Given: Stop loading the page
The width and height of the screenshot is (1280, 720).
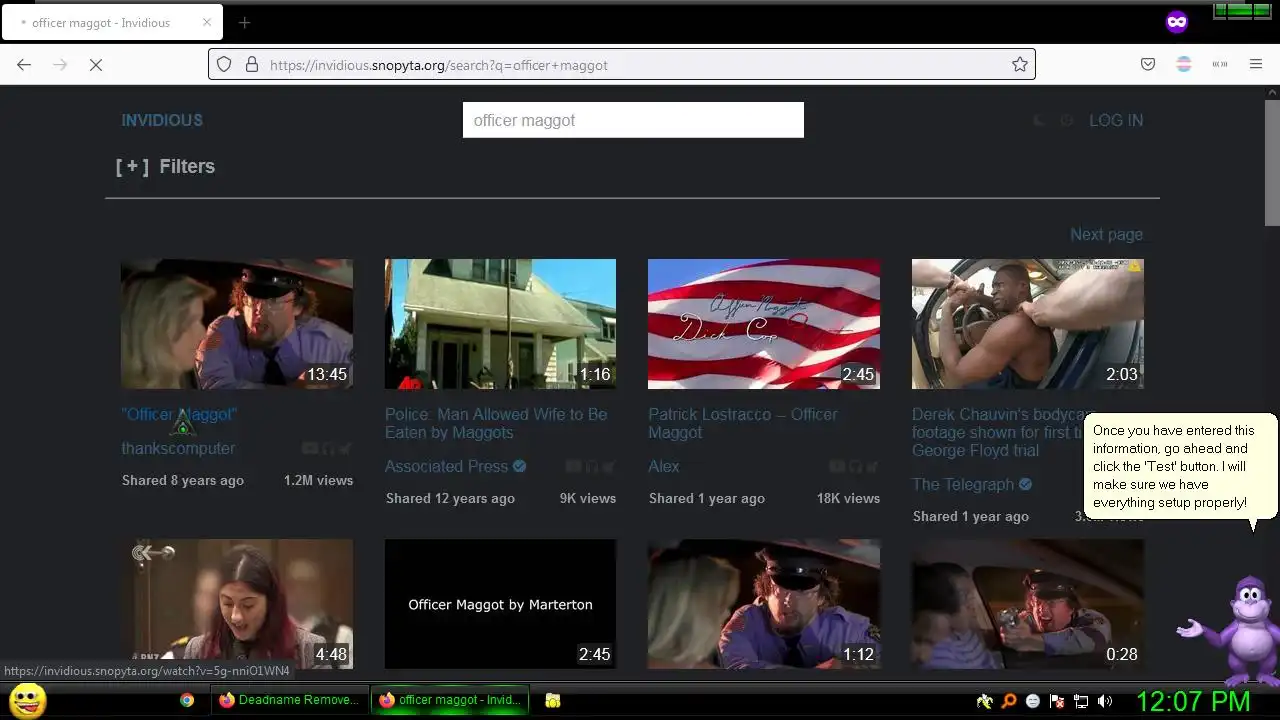Looking at the screenshot, I should (x=96, y=64).
